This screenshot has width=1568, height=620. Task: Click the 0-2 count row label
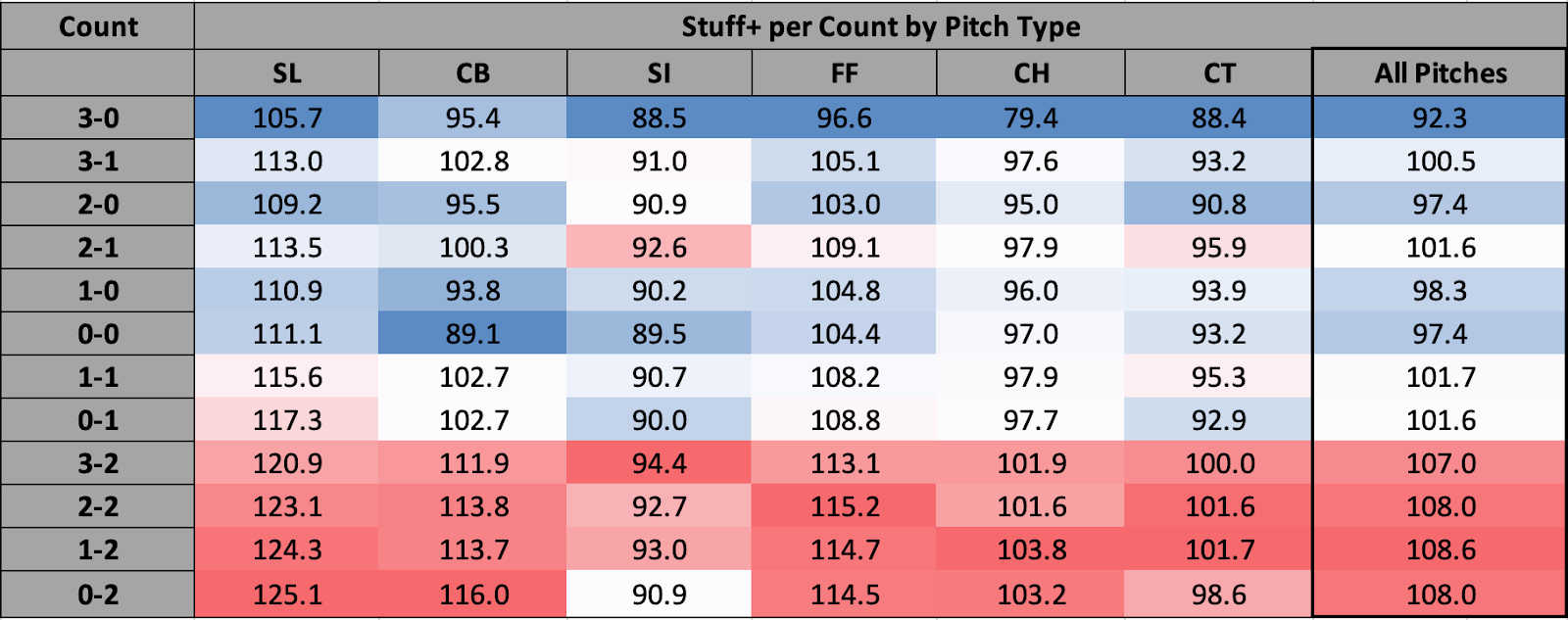(98, 595)
